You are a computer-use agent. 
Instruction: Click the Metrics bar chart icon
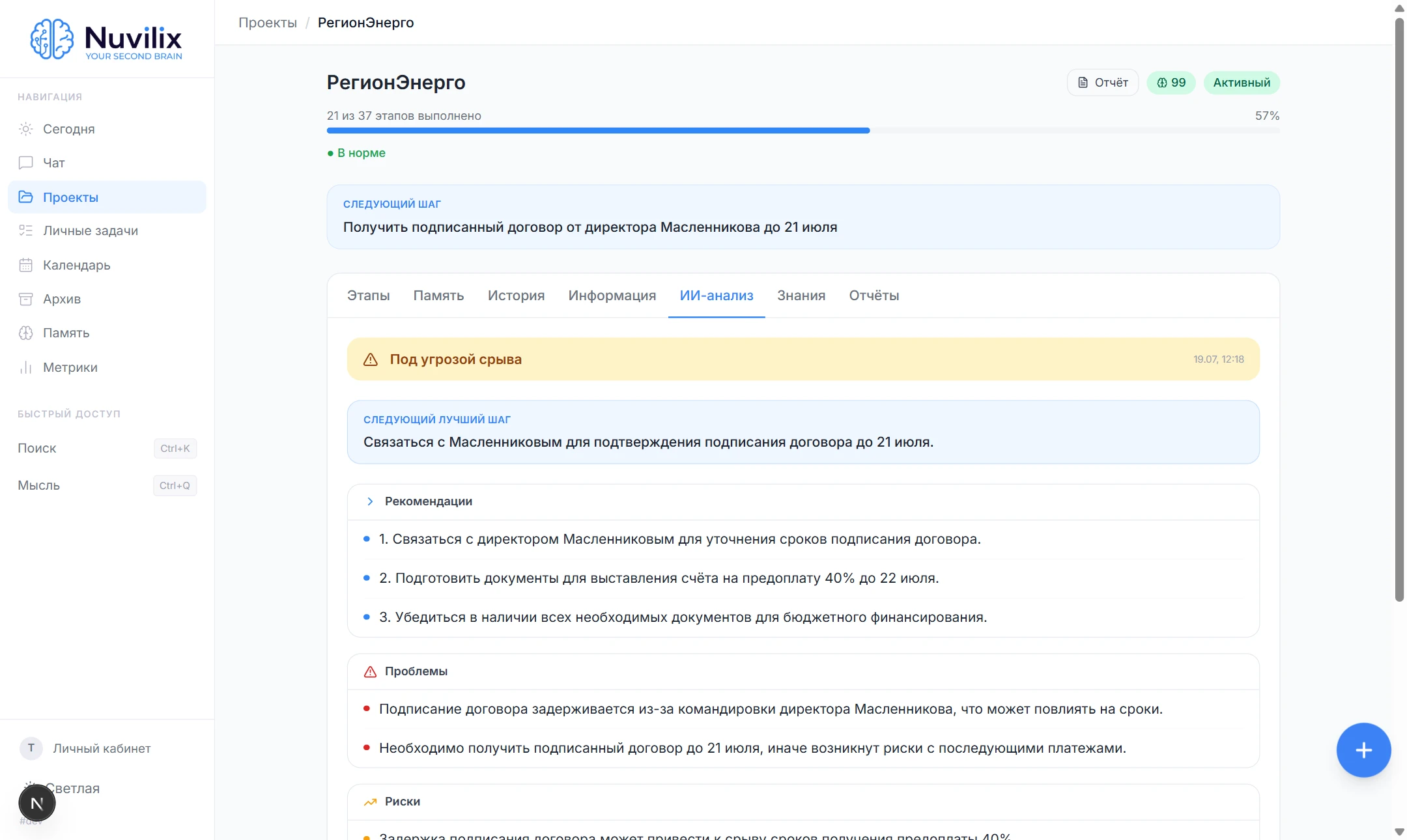point(25,367)
